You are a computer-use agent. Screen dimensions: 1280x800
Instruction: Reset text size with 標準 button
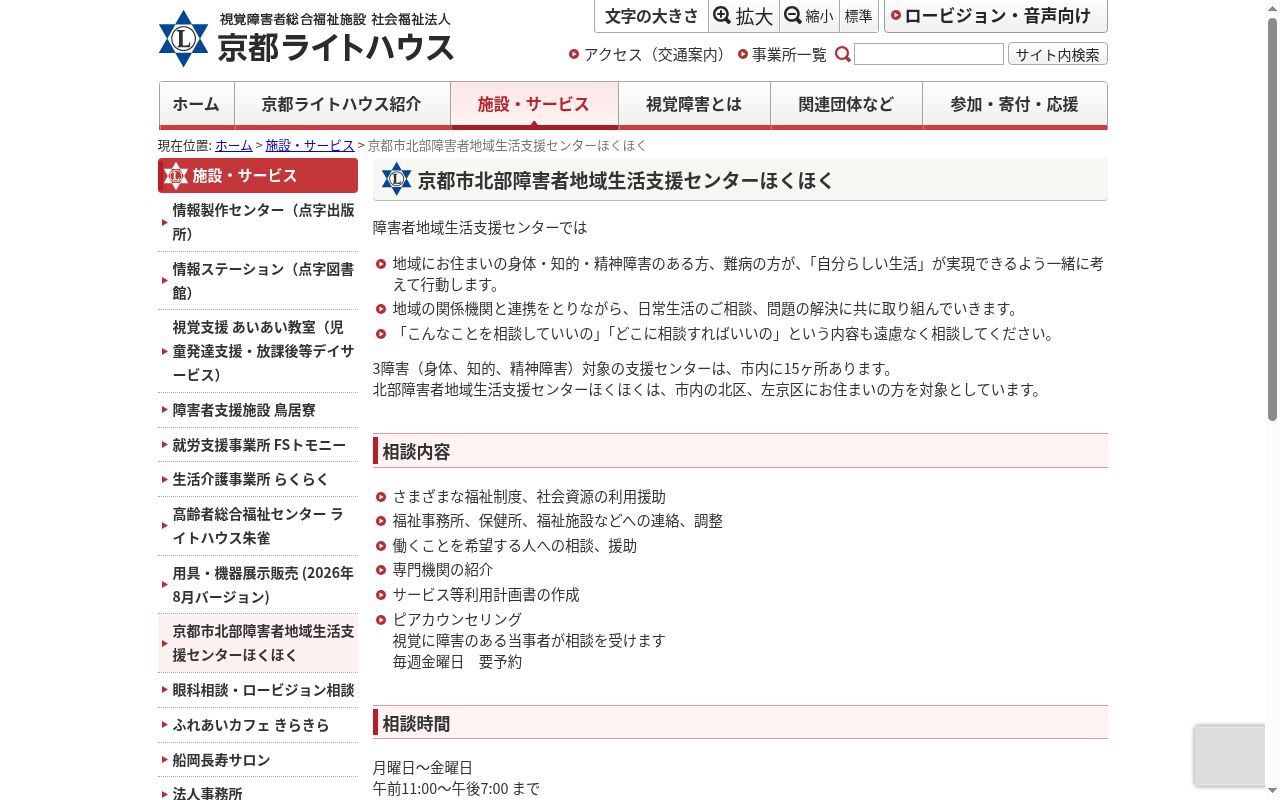[x=859, y=16]
